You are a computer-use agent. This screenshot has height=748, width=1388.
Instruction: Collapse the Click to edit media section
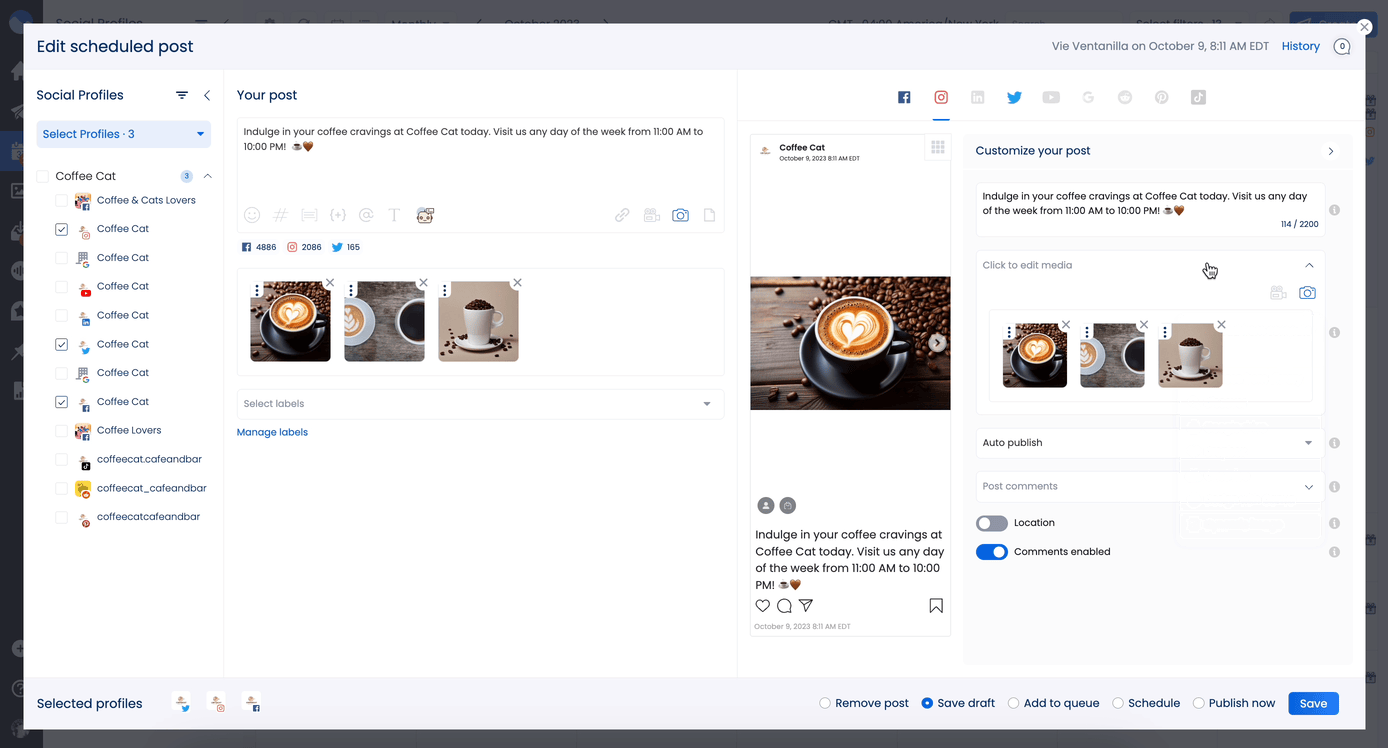click(x=1309, y=265)
